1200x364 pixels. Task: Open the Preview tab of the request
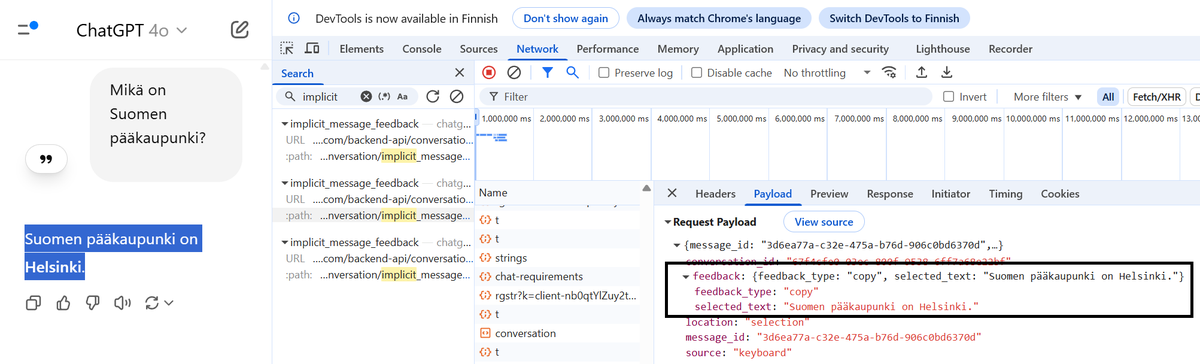click(x=829, y=194)
